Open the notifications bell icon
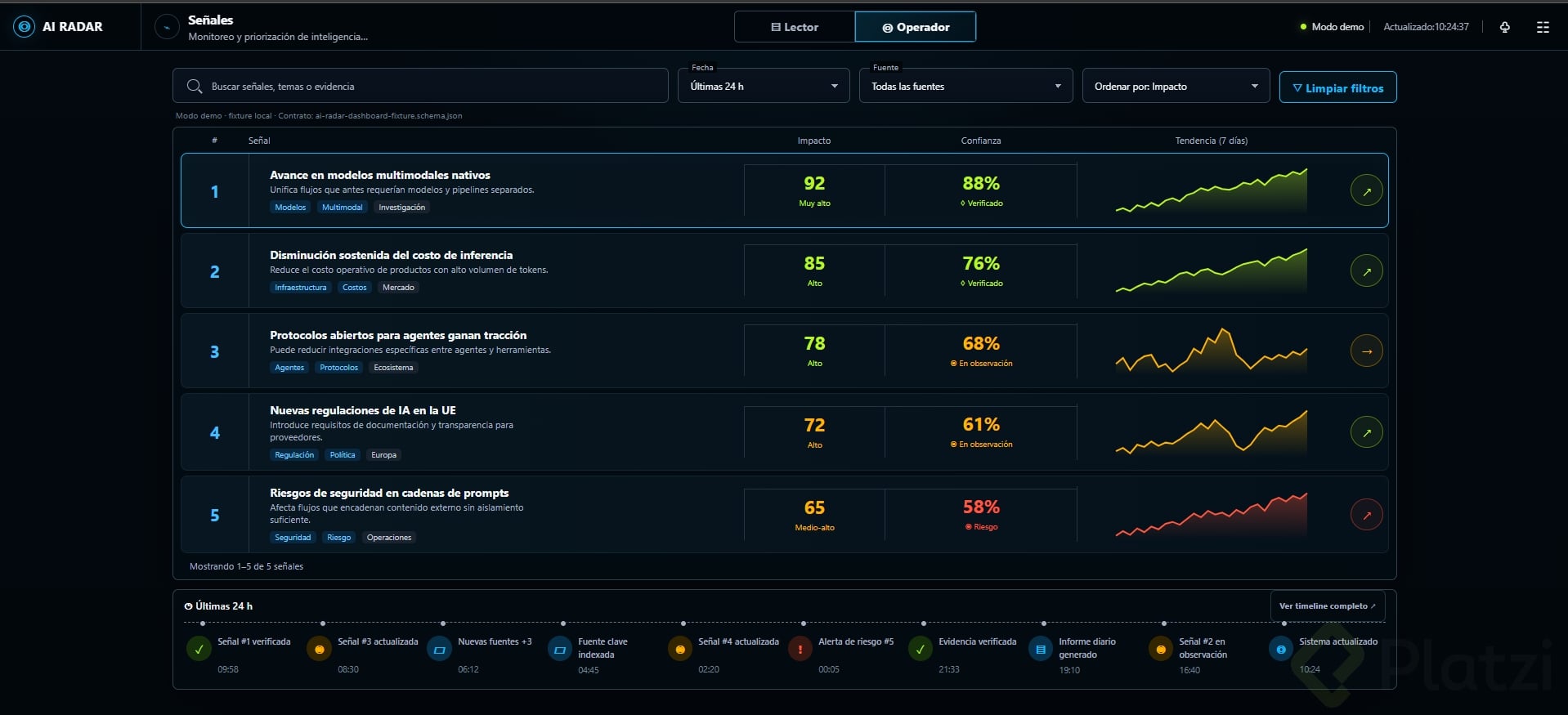 1505,27
